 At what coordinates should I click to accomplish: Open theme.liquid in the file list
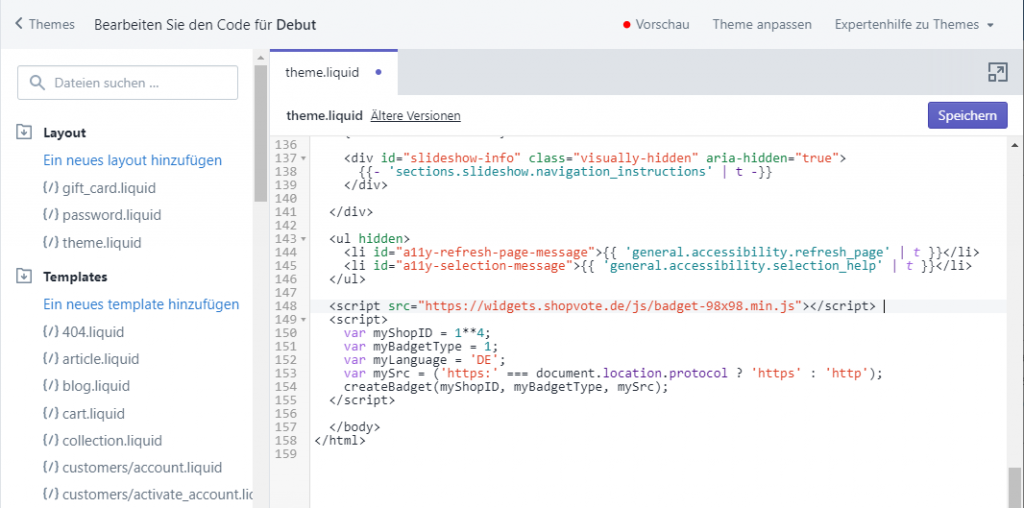point(102,242)
